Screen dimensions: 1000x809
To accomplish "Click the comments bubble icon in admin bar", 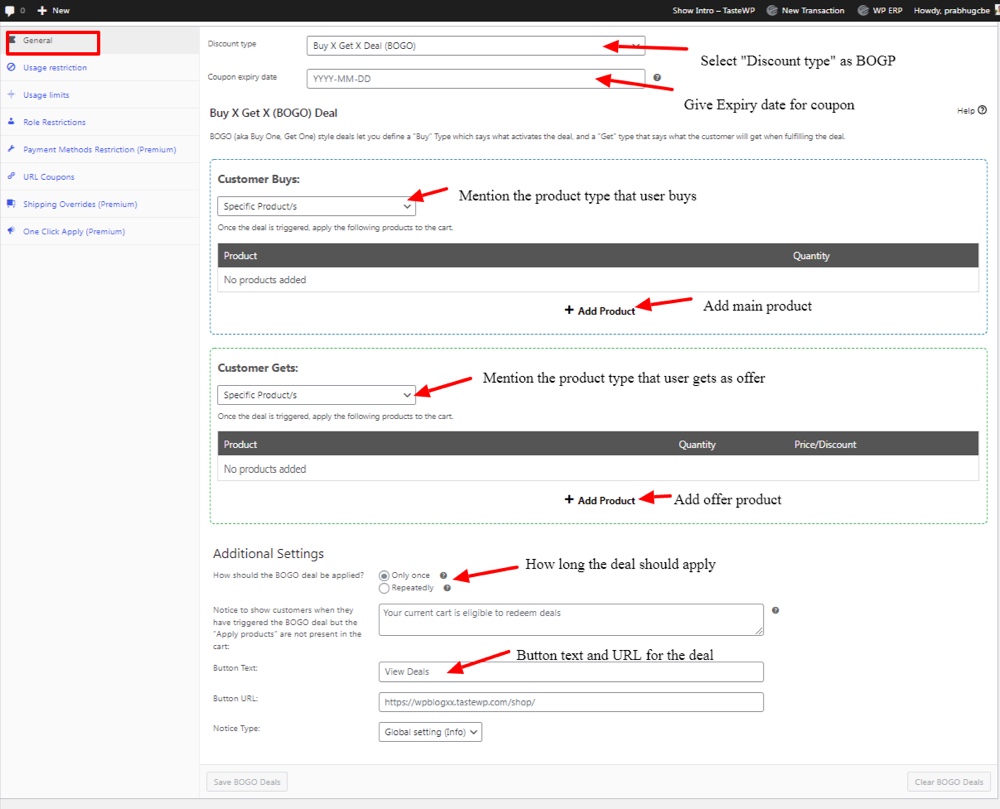I will [9, 10].
